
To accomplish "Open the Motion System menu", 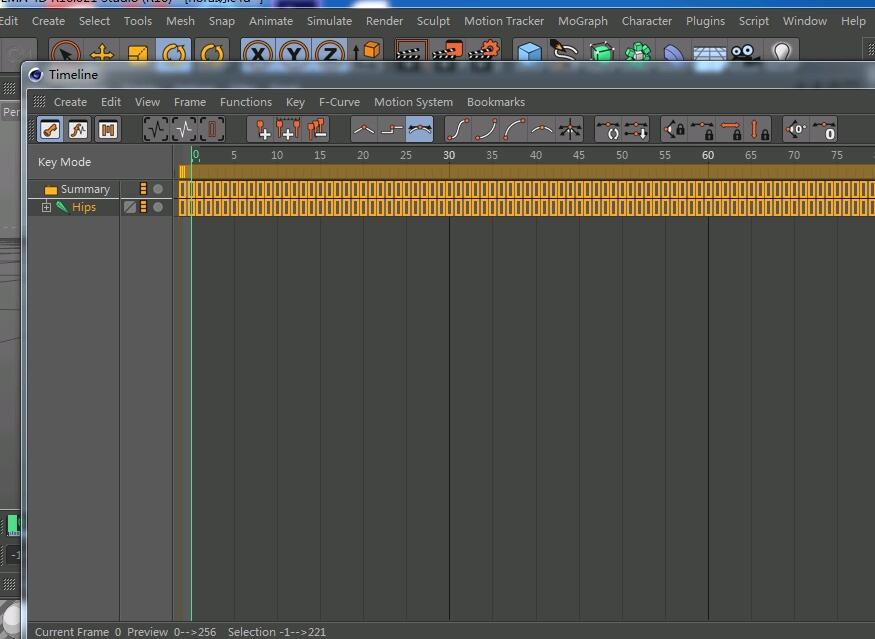I will coord(414,102).
